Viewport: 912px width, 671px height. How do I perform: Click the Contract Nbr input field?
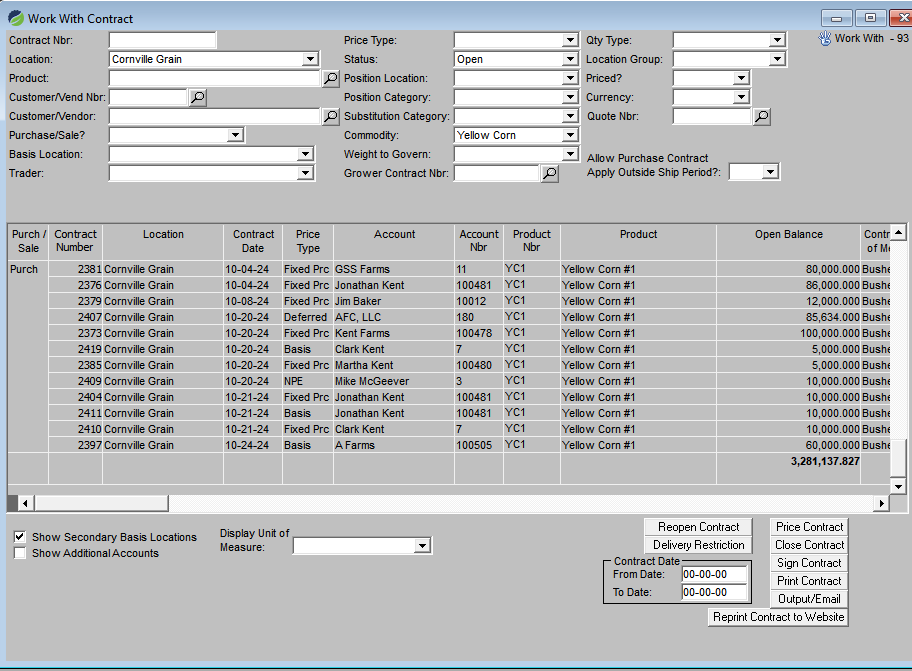point(162,40)
